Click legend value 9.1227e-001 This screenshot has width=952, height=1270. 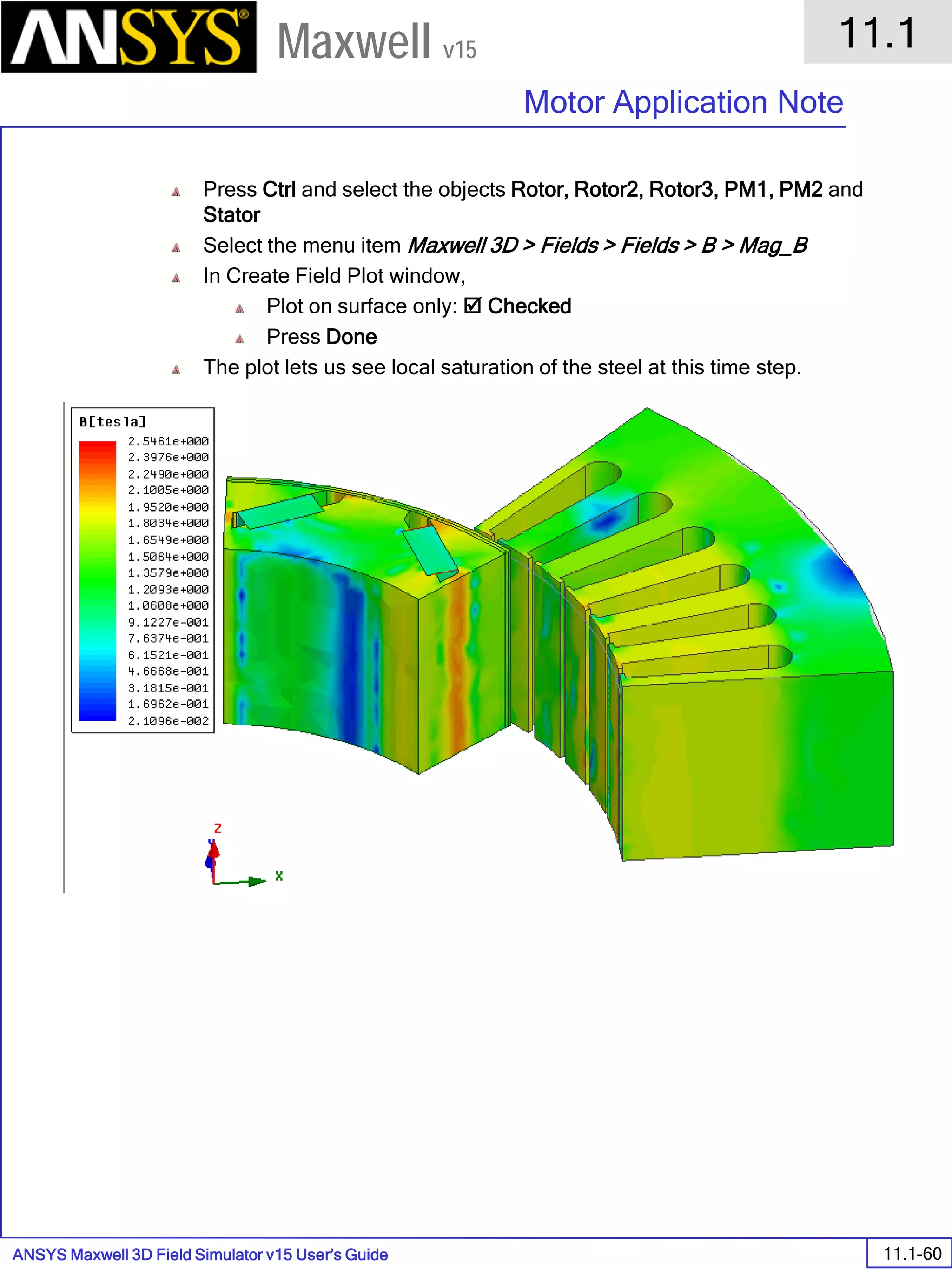(x=168, y=622)
